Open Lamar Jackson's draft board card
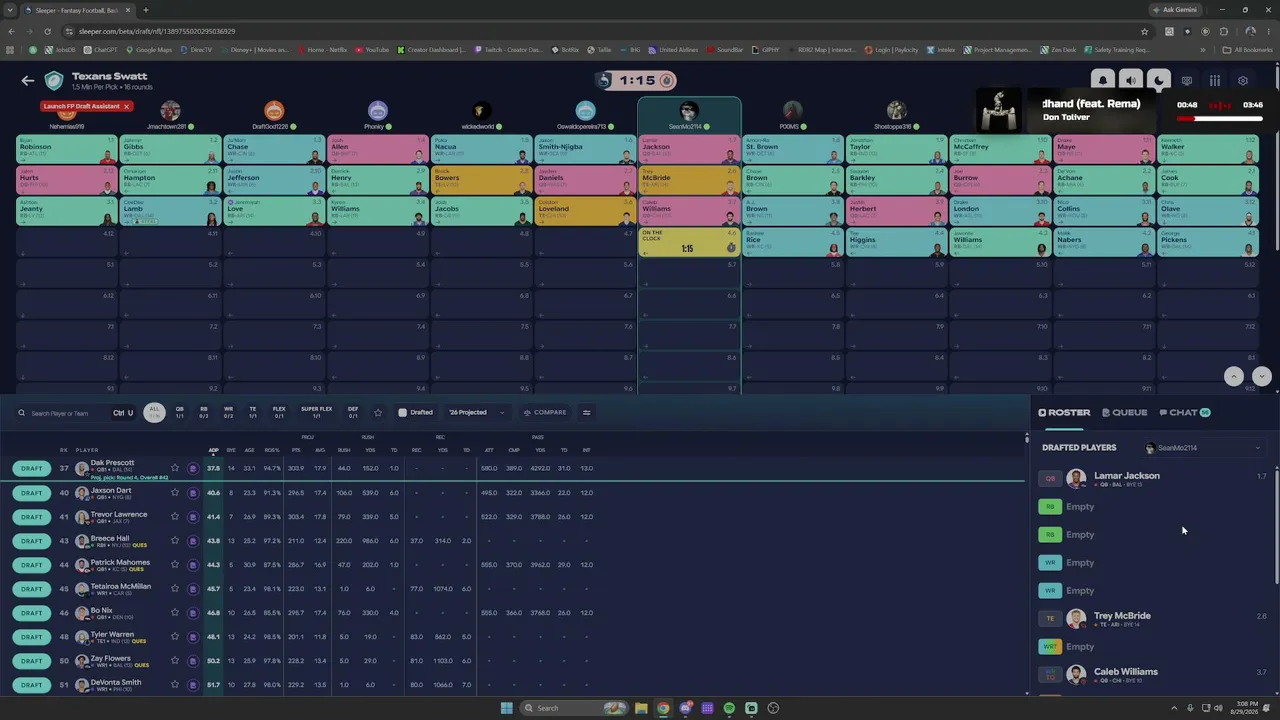This screenshot has height=720, width=1280. click(x=689, y=149)
